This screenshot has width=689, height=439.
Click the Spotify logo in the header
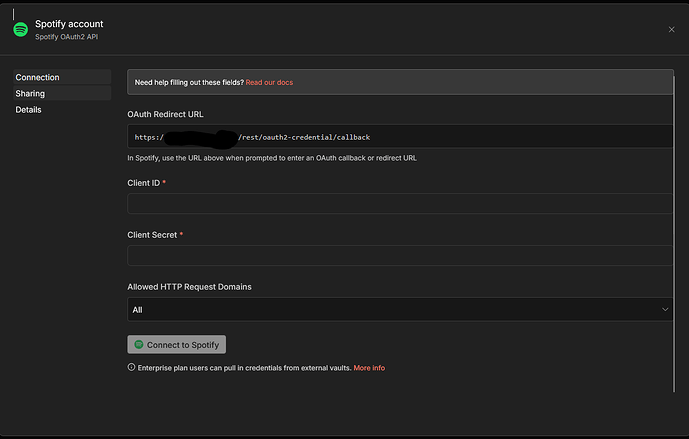coord(20,30)
